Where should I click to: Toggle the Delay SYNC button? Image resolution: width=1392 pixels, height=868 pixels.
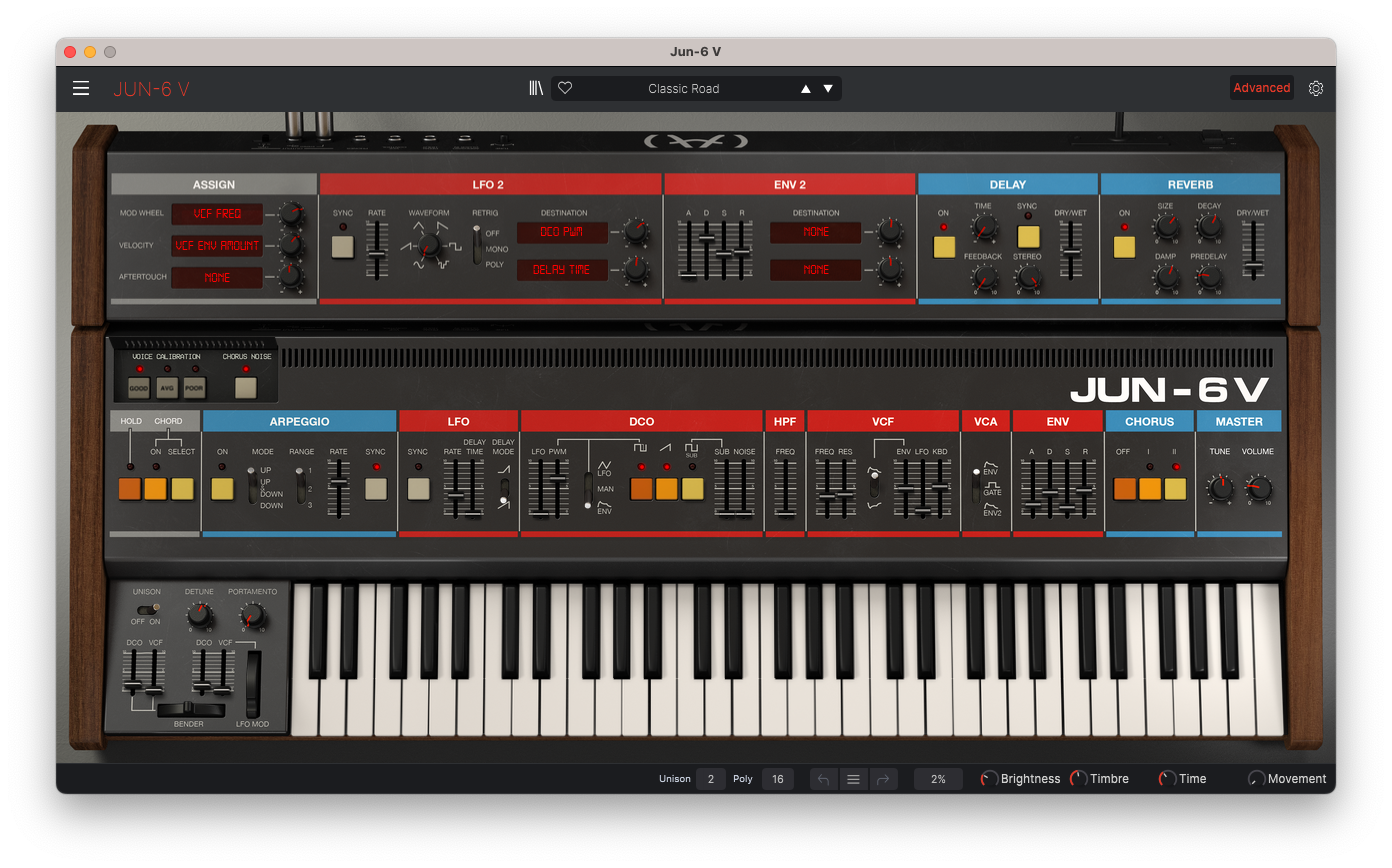coord(1028,237)
